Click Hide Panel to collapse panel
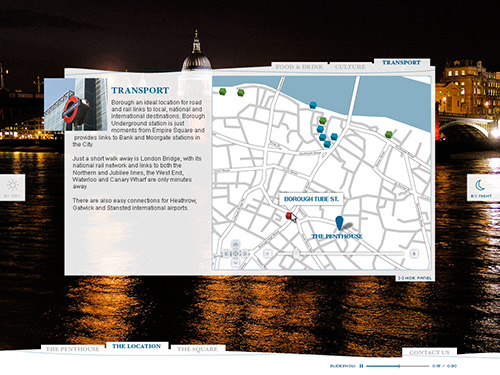The image size is (500, 375). [x=415, y=278]
